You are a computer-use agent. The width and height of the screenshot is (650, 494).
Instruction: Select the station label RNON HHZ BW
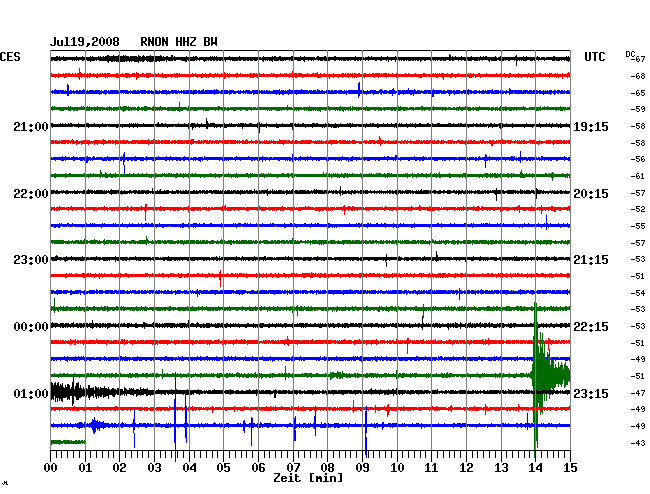point(179,42)
